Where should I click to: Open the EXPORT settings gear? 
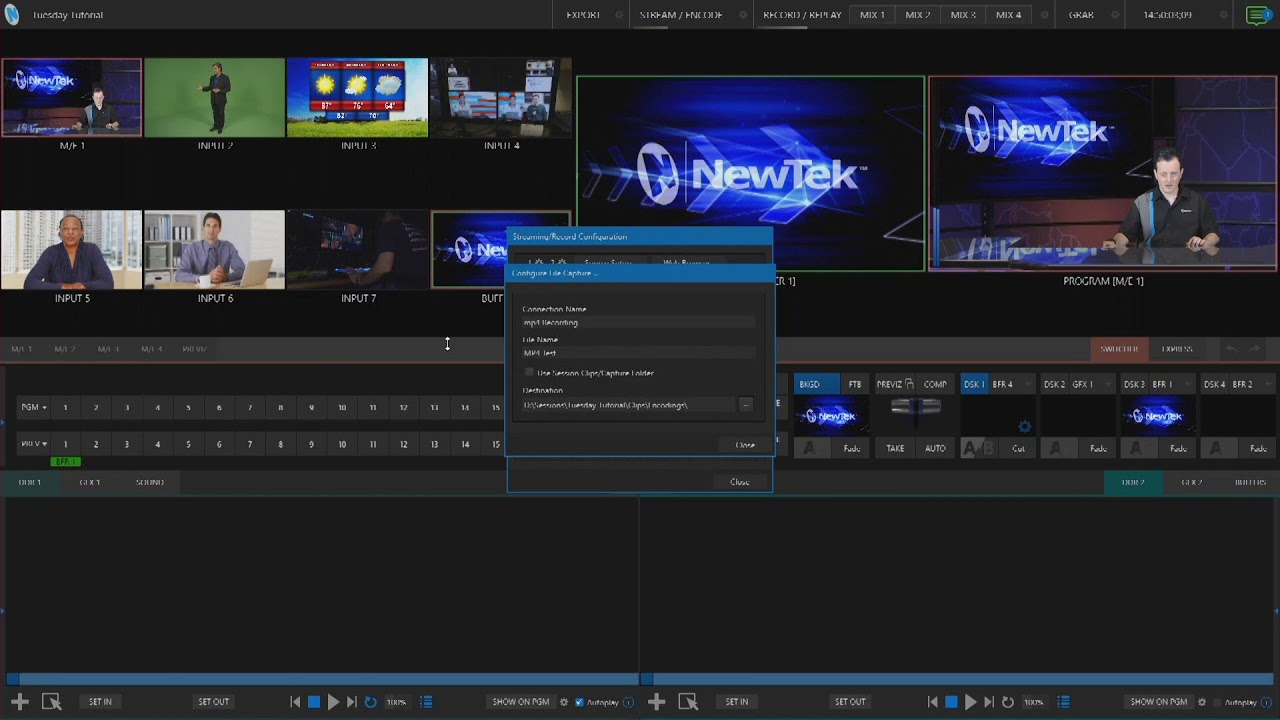(x=619, y=15)
